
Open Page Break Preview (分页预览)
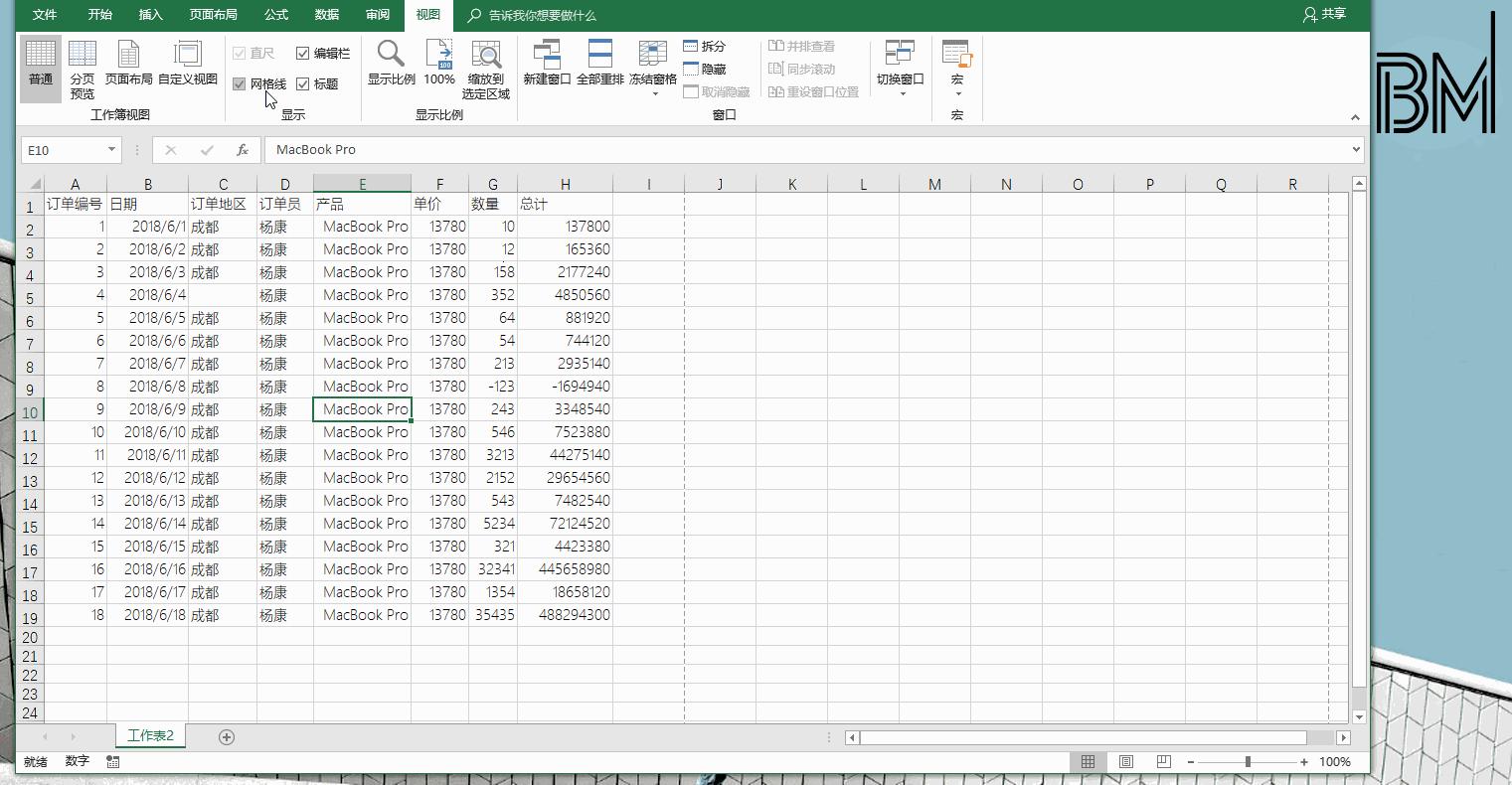pyautogui.click(x=83, y=69)
